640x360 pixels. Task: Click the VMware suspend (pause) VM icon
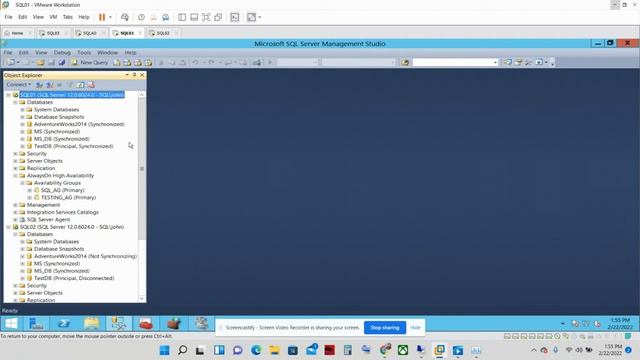[102, 17]
